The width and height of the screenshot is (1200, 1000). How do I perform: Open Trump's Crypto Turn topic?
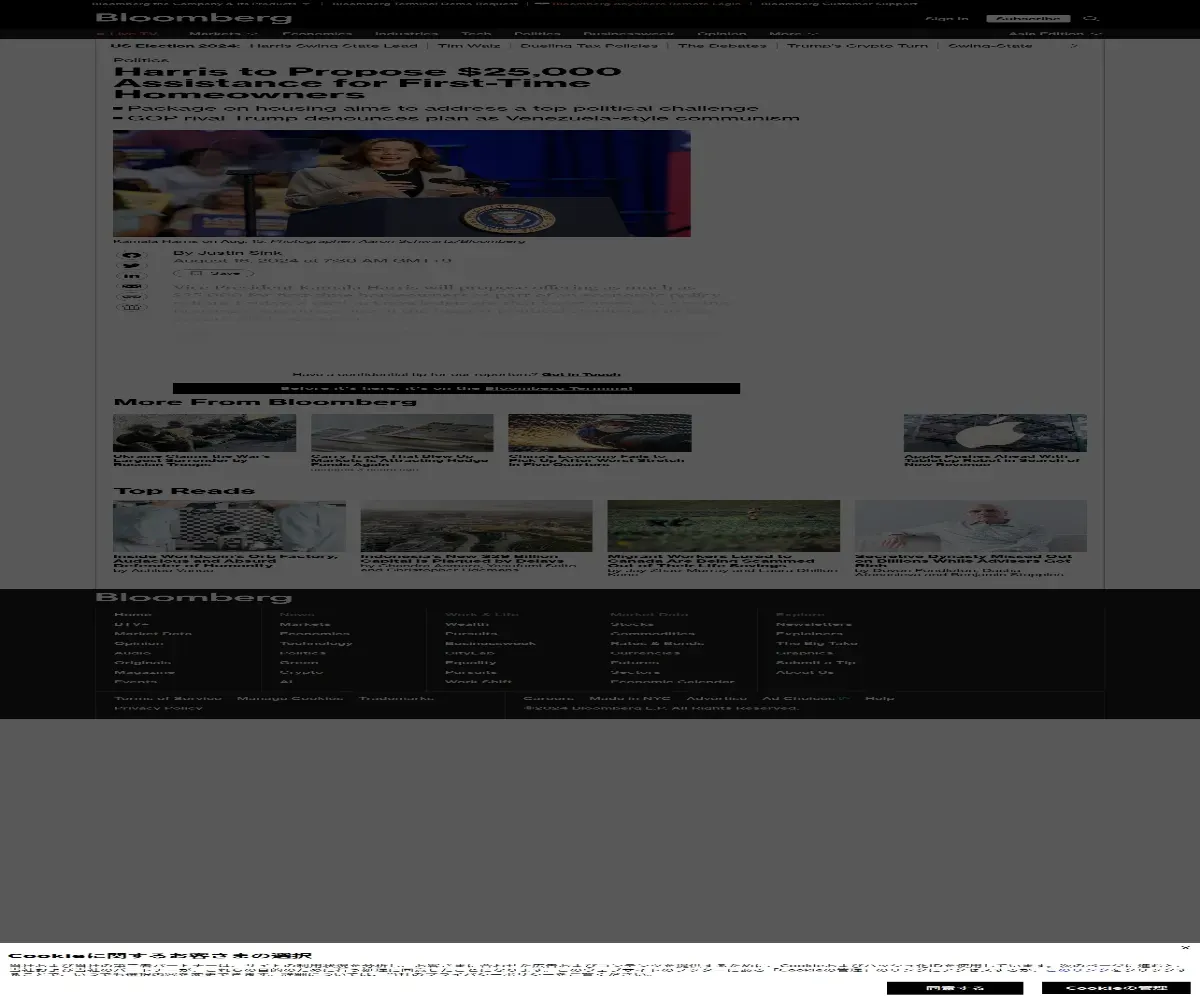(857, 46)
